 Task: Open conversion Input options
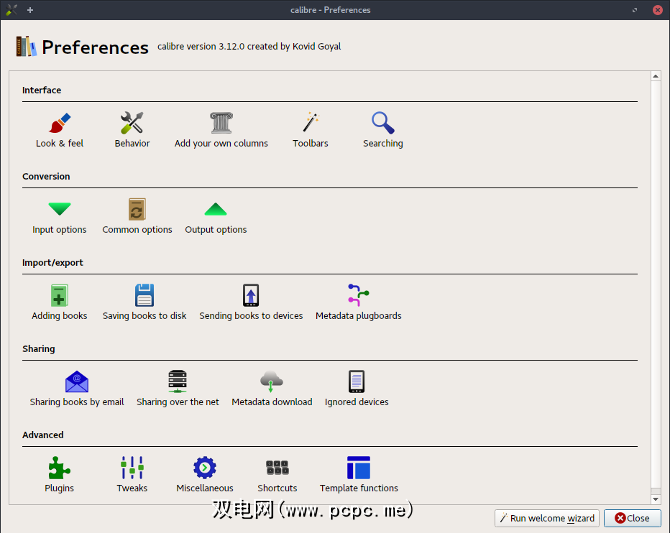click(x=60, y=210)
